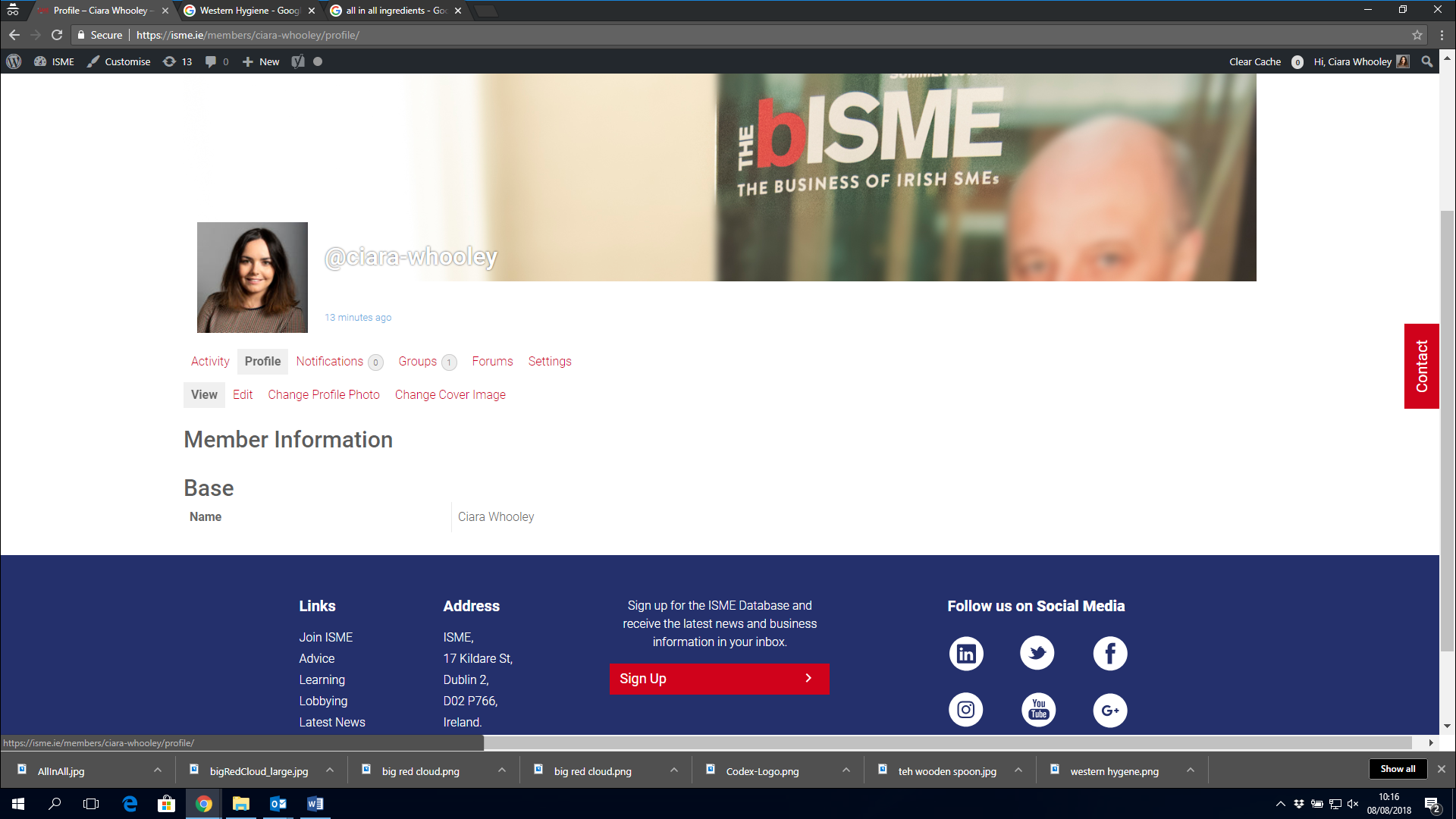
Task: Open the admin bar search magnifier
Action: coord(1427,61)
